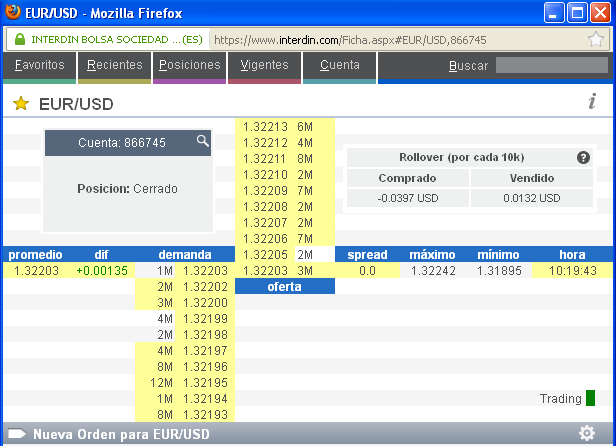Click the 12M demand volume
Image resolution: width=616 pixels, height=446 pixels.
pyautogui.click(x=161, y=383)
